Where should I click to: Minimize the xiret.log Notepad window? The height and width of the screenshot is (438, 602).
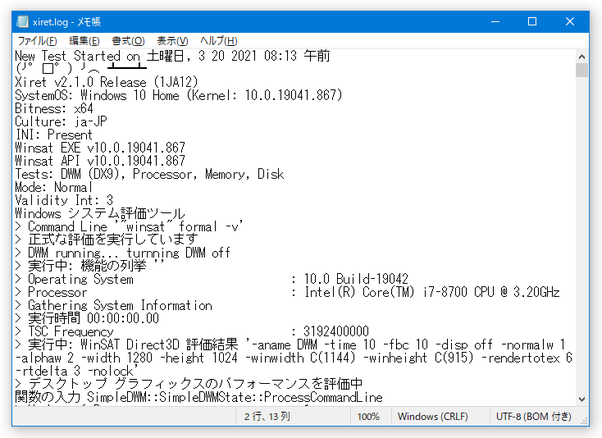click(495, 21)
